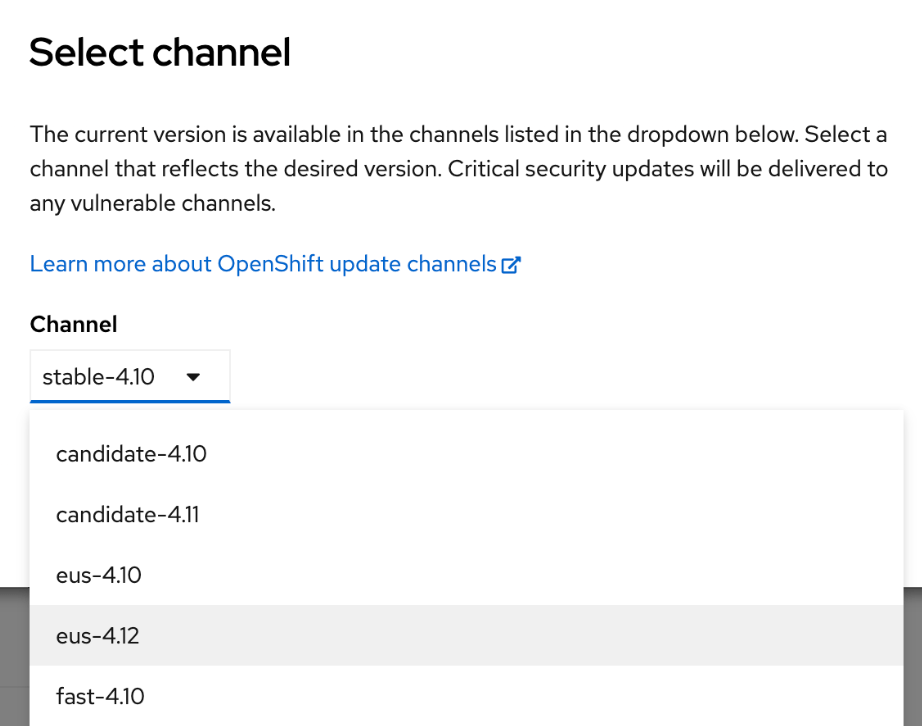Collapse the stable-4.10 channel dropdown

point(130,377)
